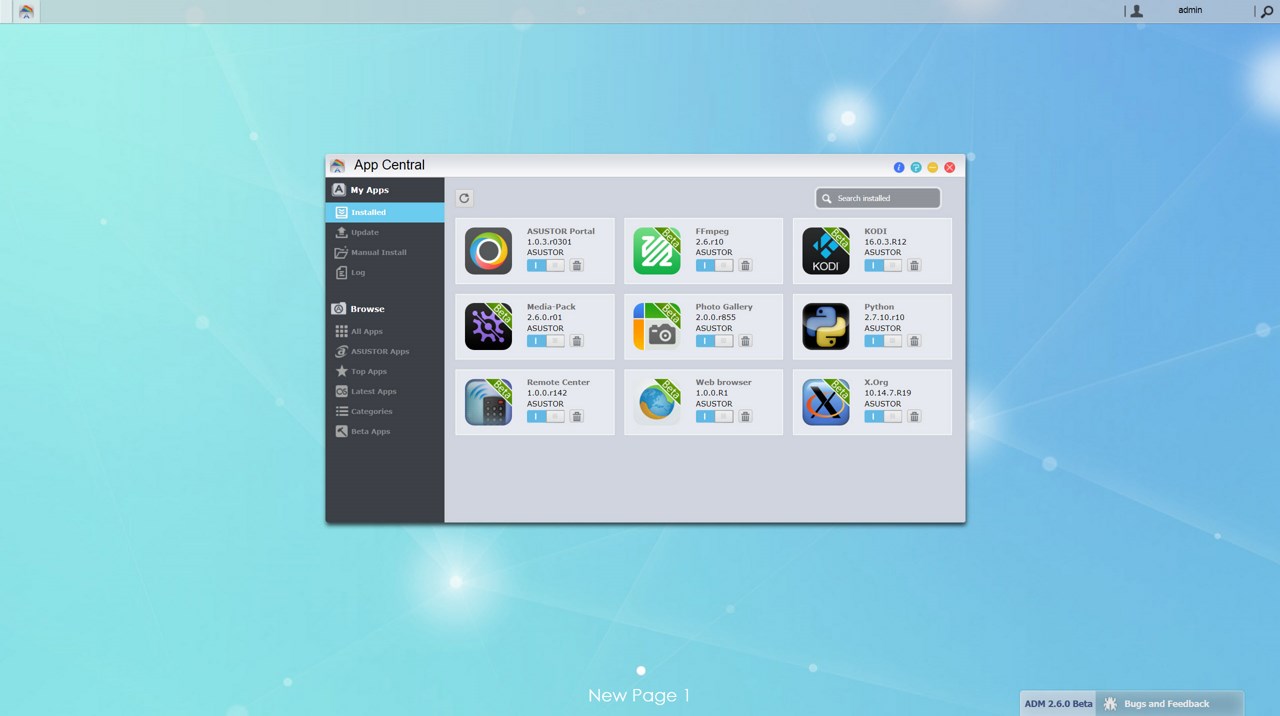Toggle the KODI on/off switch
Image resolution: width=1280 pixels, height=716 pixels.
883,266
